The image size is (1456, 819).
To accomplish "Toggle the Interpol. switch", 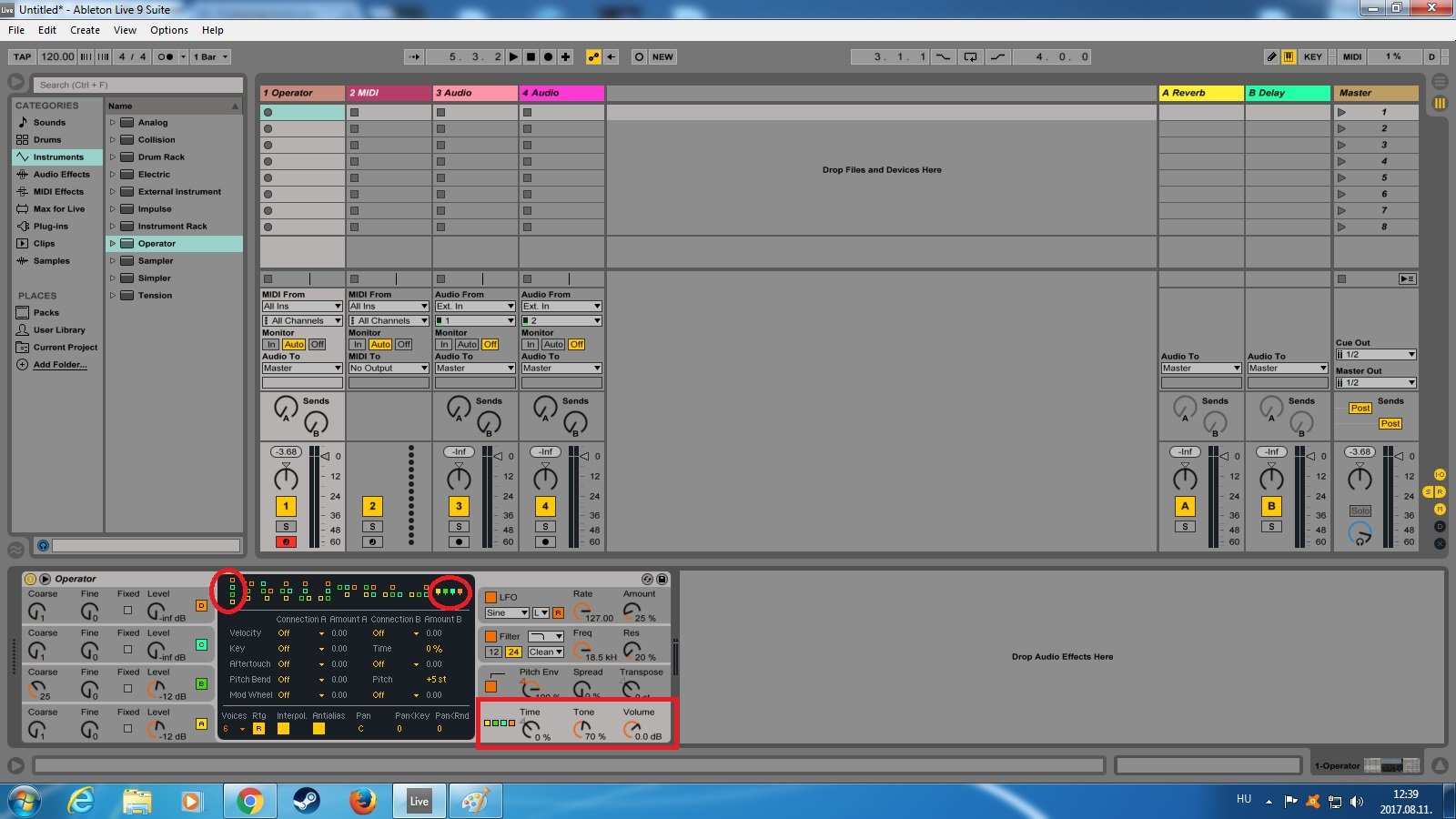I will [283, 729].
